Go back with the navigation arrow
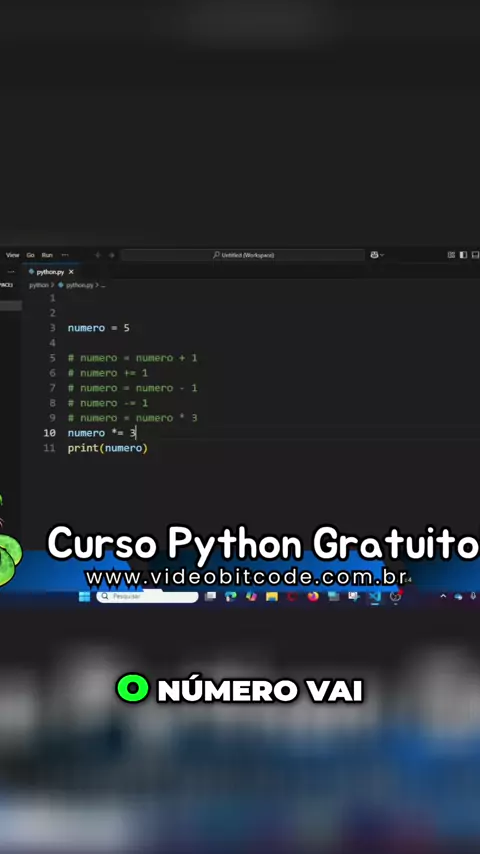Viewport: 480px width, 854px height. click(x=98, y=255)
